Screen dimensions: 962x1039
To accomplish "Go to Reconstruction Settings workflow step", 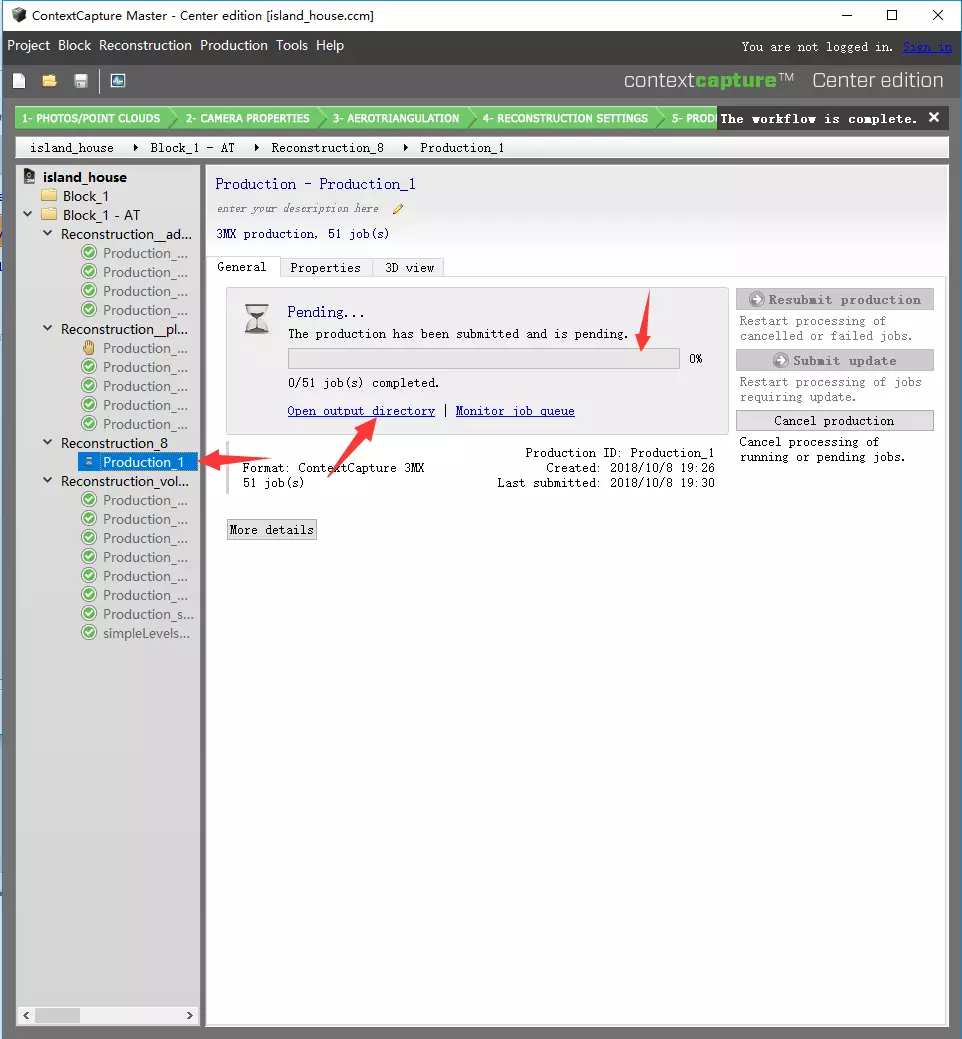I will pos(565,118).
